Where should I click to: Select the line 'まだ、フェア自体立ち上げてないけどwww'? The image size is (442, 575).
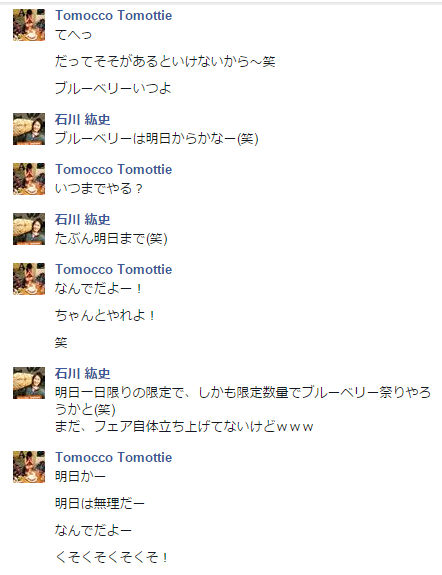184,426
